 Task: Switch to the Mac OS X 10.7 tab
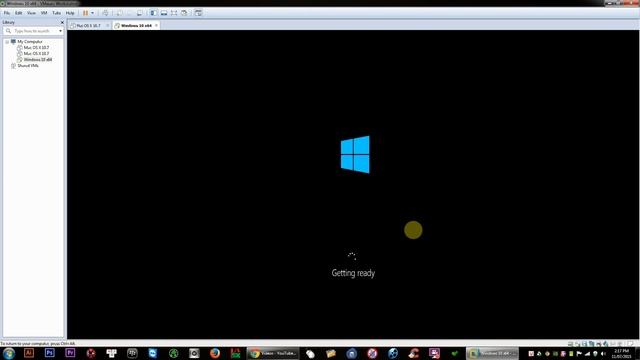click(x=88, y=25)
